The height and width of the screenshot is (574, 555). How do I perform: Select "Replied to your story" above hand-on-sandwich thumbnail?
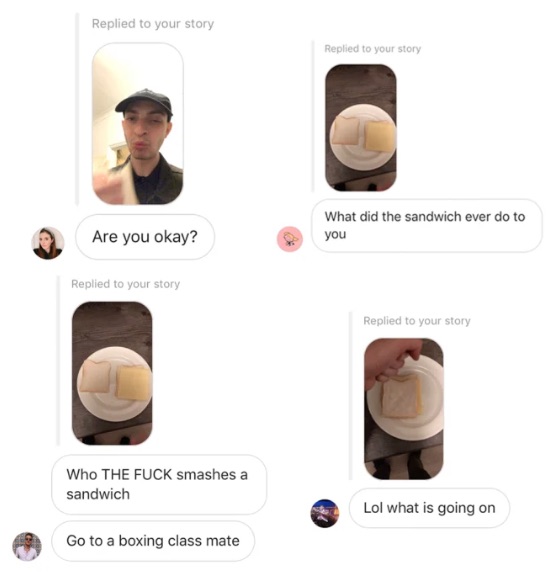click(x=417, y=321)
